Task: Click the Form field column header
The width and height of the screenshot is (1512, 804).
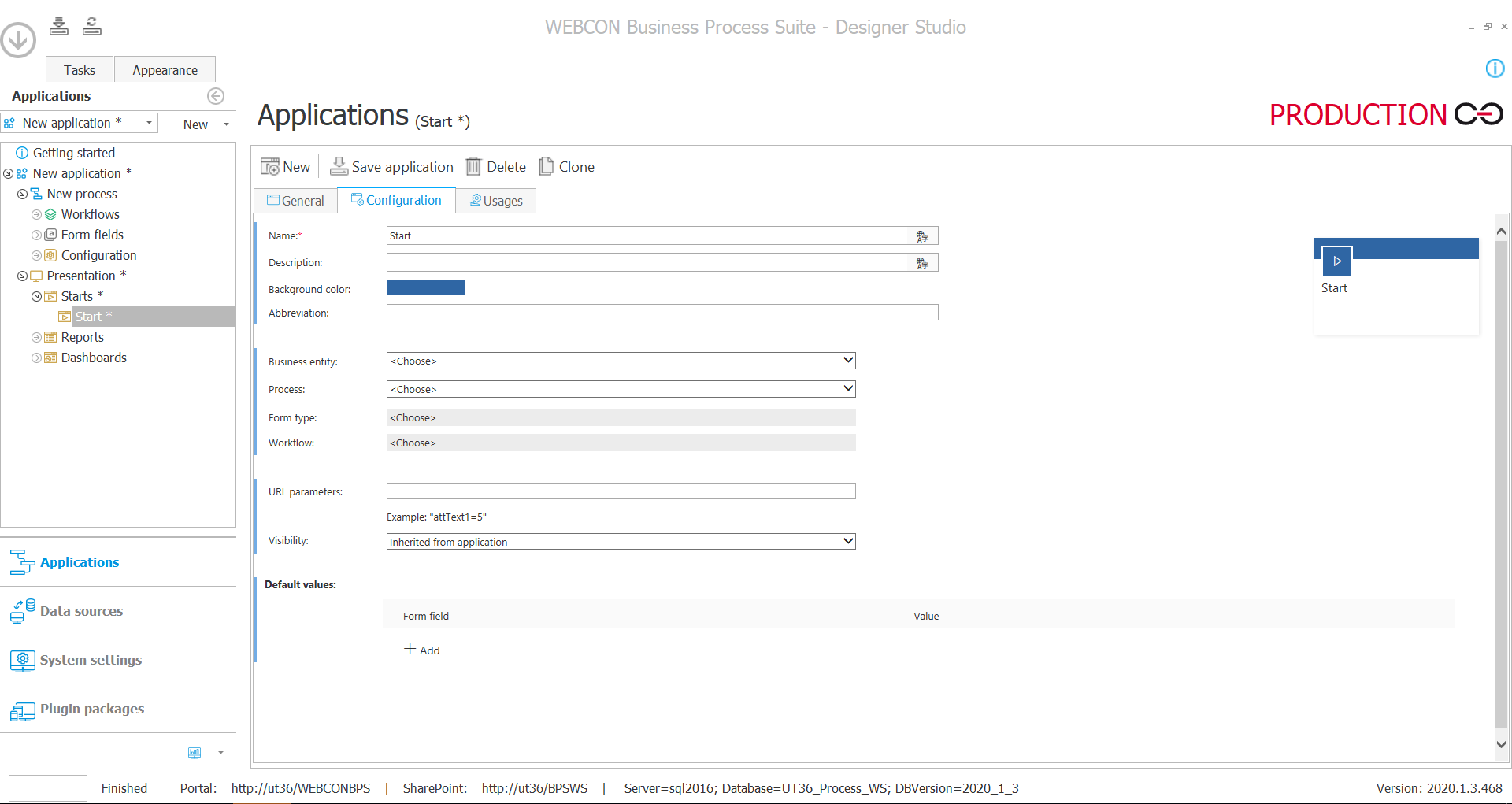Action: (x=426, y=616)
